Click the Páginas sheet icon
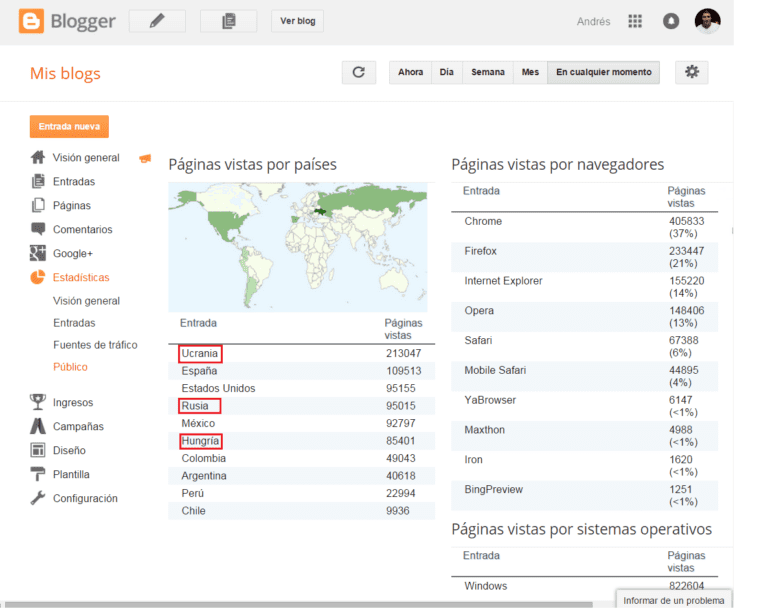 (38, 205)
